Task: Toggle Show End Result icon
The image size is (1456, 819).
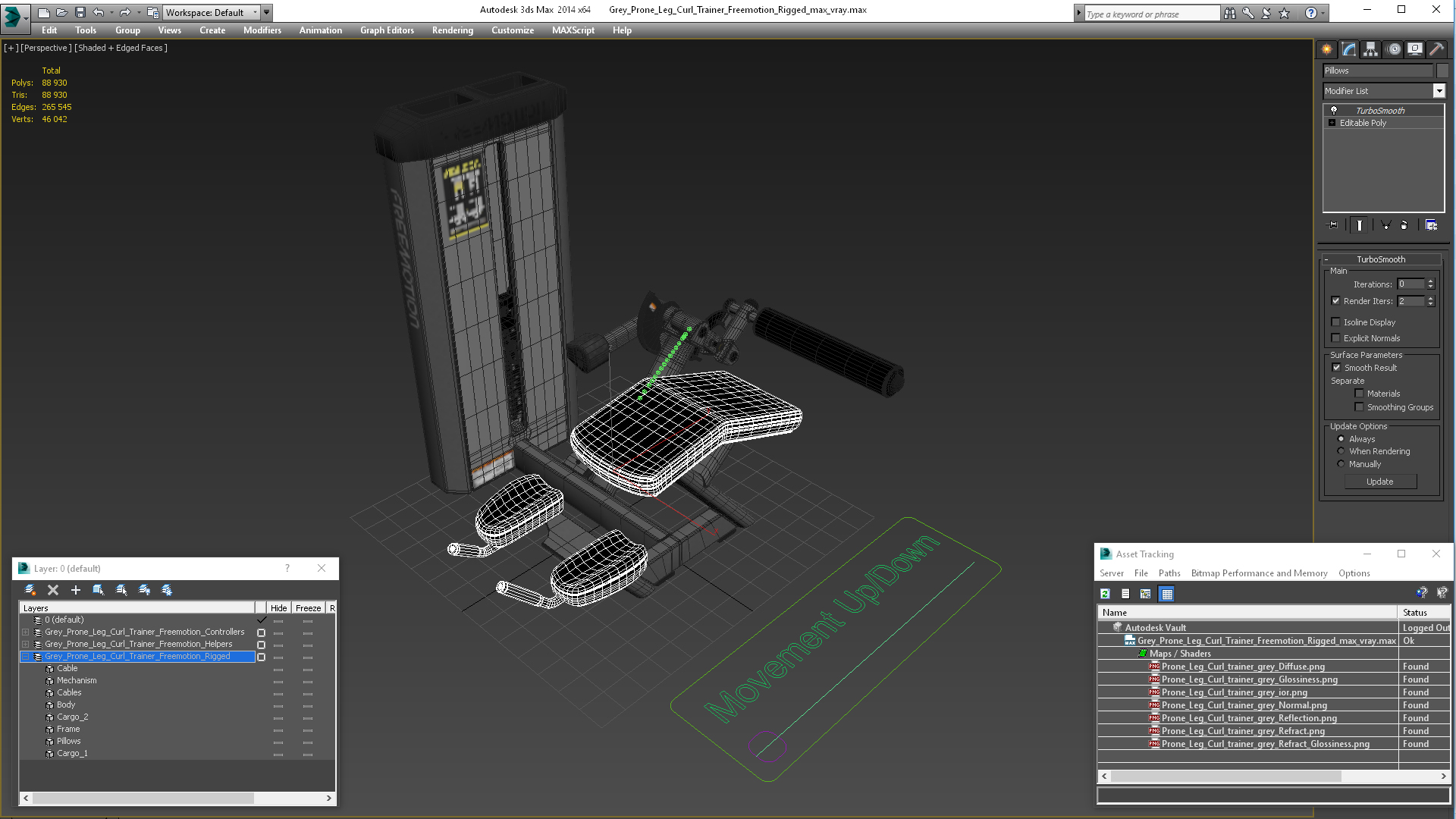Action: click(1360, 225)
